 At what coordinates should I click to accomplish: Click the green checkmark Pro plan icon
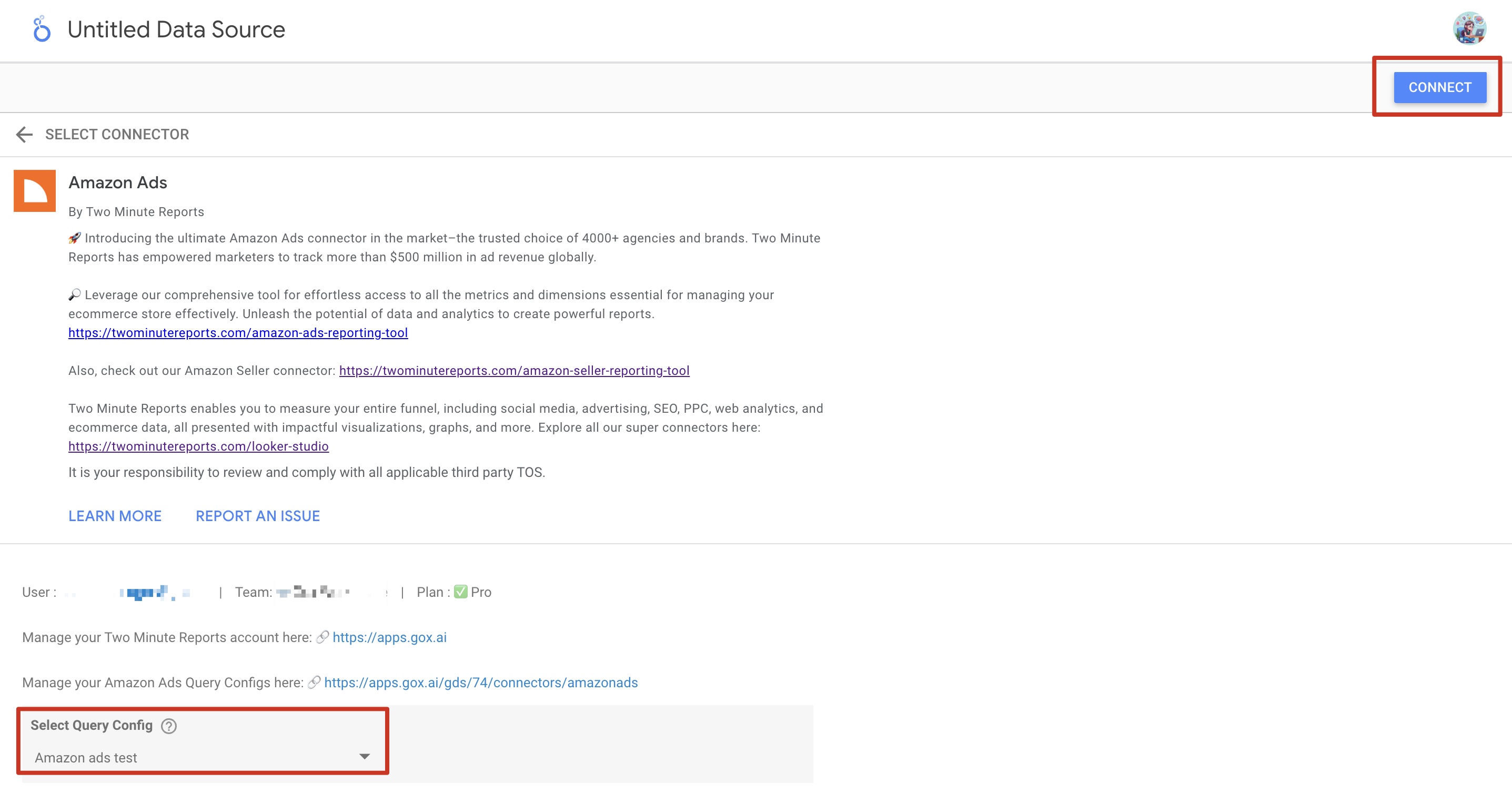[461, 592]
